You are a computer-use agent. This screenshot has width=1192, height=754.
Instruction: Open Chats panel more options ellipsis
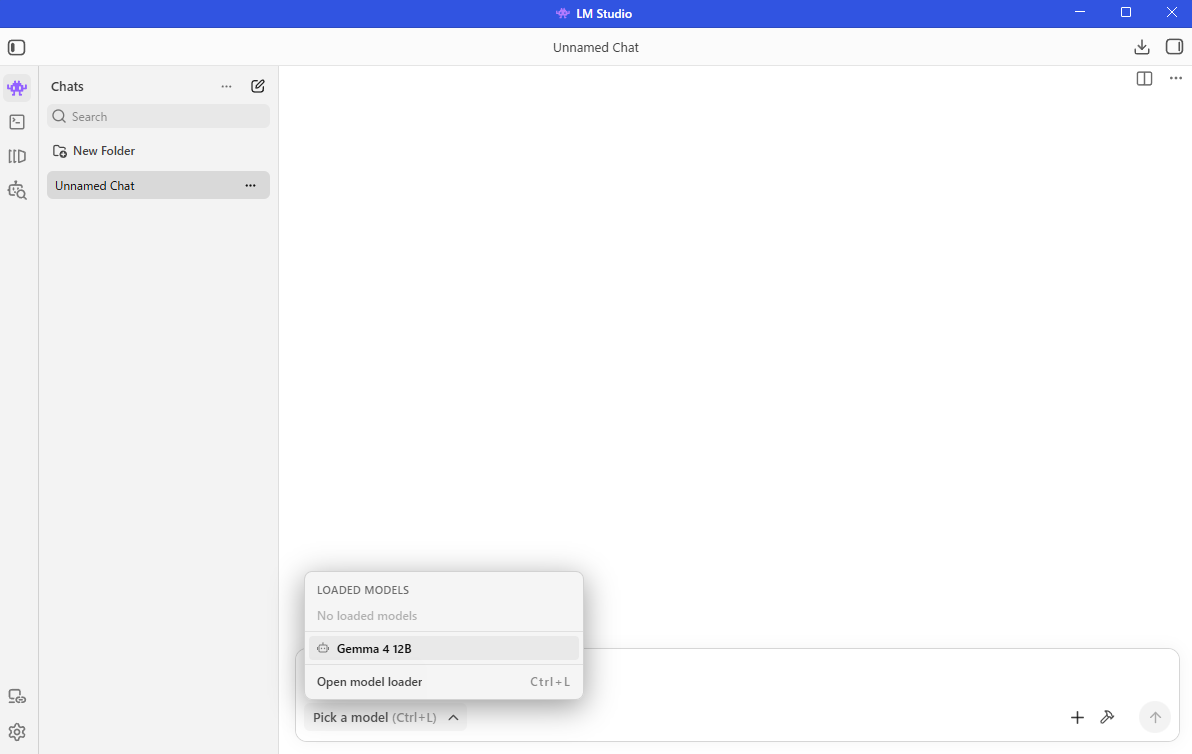pyautogui.click(x=227, y=87)
